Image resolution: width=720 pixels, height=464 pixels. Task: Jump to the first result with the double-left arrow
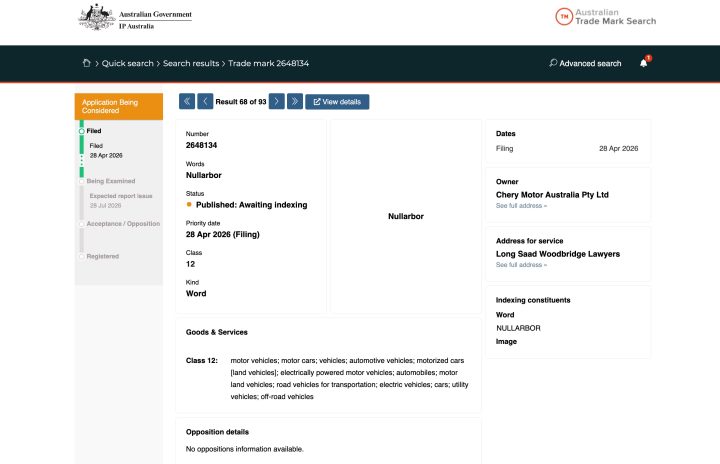tap(187, 102)
